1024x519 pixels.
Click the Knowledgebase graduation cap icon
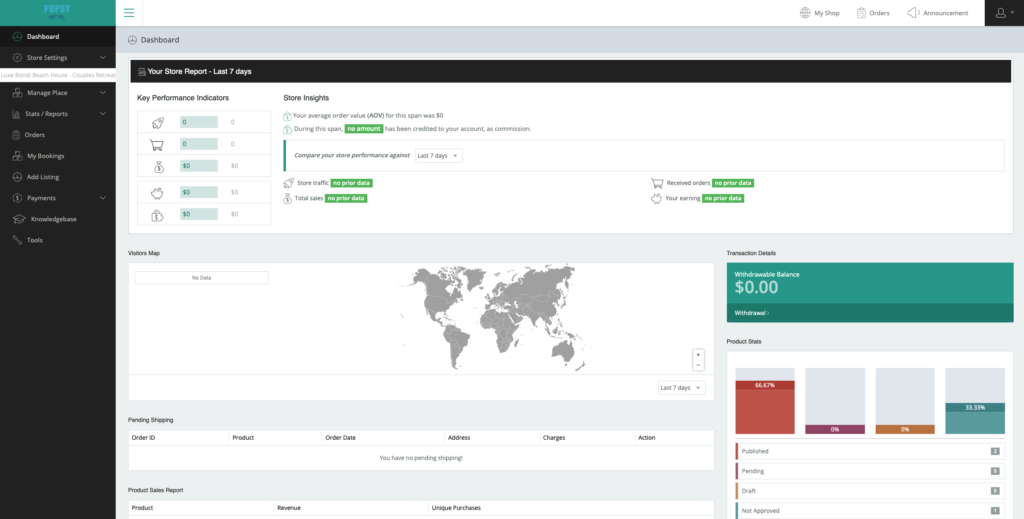[15, 219]
